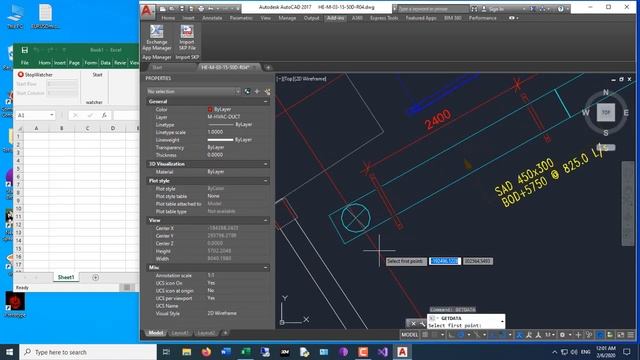Add a new sheet in Excel
Viewport: 640px width, 360px height.
(96, 278)
